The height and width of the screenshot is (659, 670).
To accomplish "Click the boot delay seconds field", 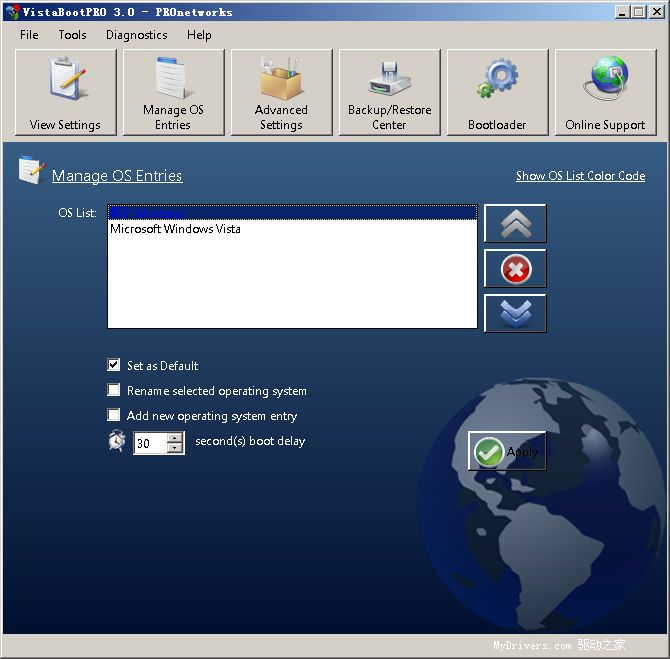I will tap(150, 443).
